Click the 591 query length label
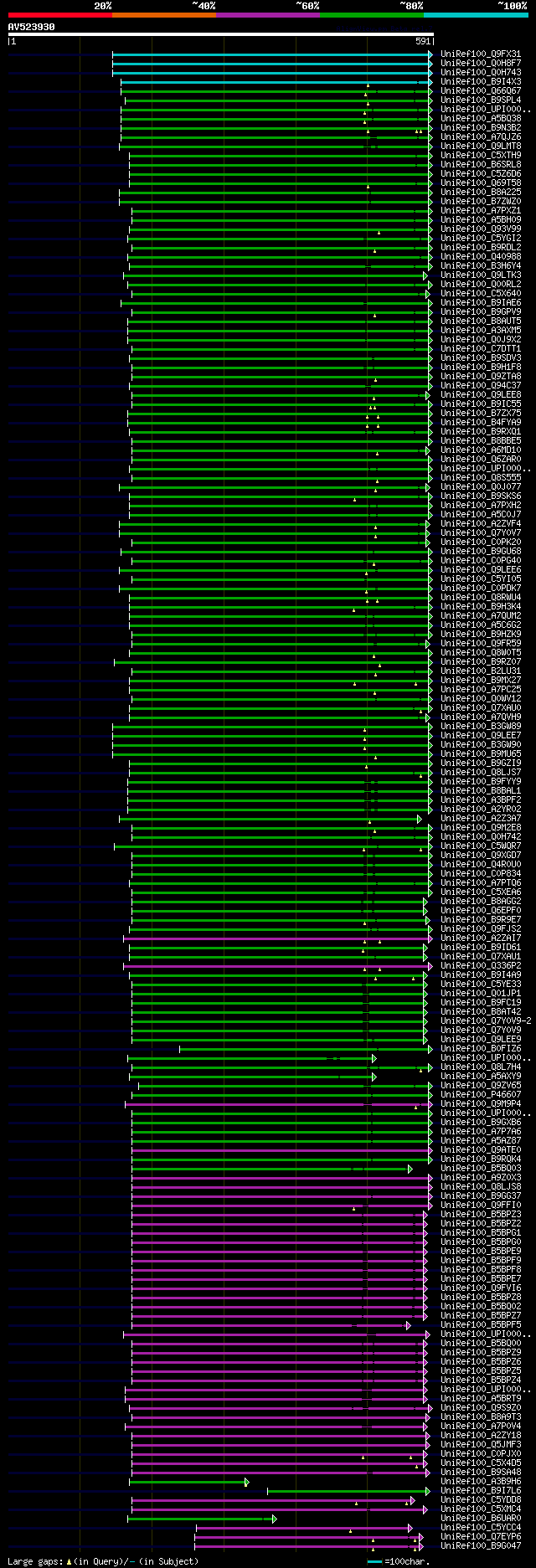This screenshot has width=536, height=1568. point(423,41)
